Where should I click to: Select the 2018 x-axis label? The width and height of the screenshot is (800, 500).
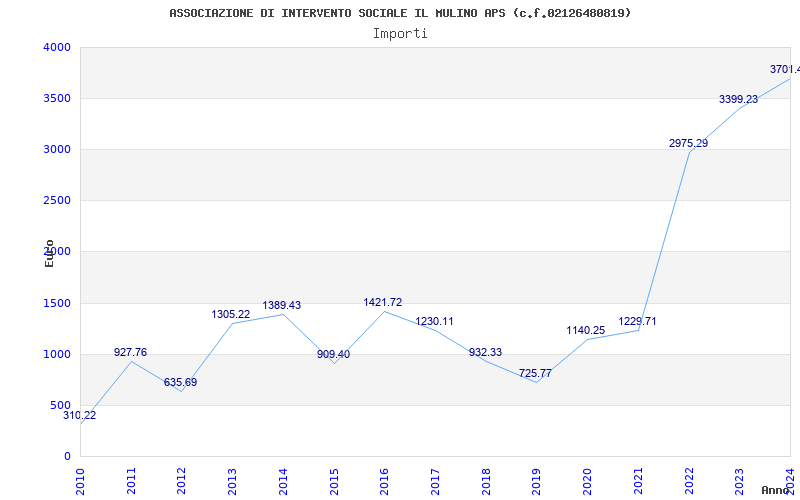coord(486,481)
